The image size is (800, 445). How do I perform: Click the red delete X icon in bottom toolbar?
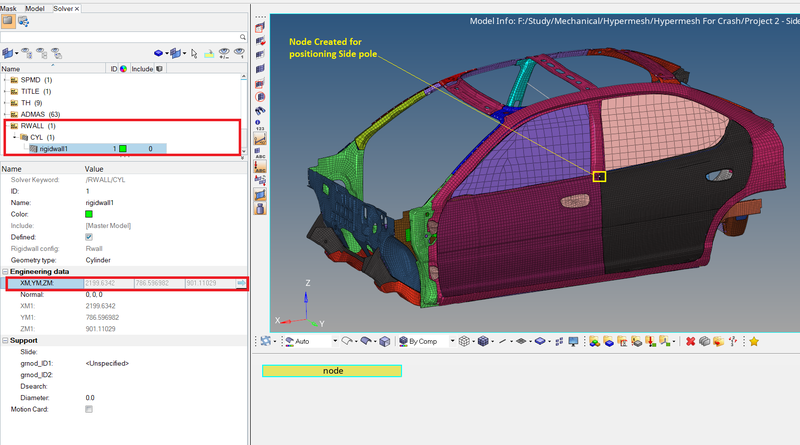tap(691, 341)
